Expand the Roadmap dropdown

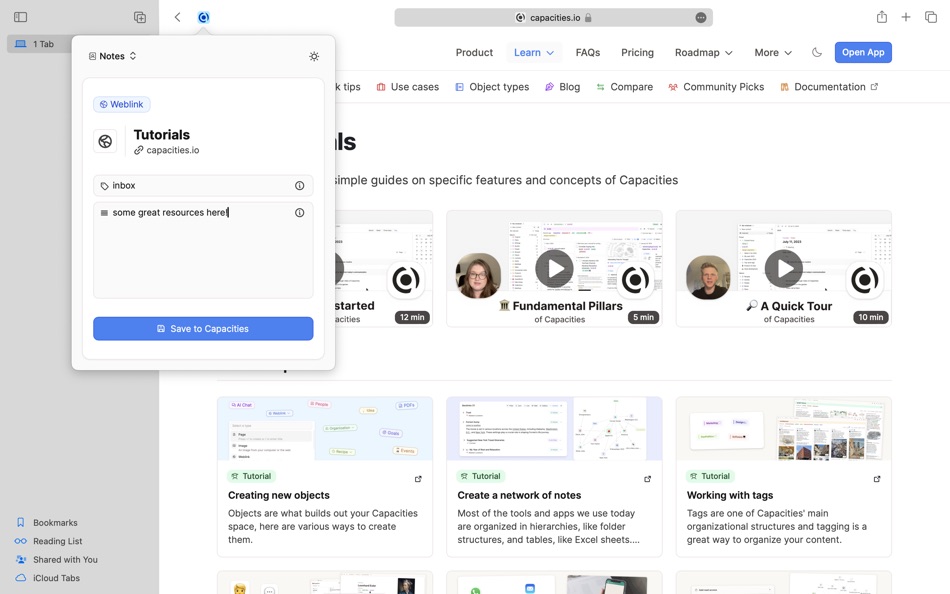(703, 53)
